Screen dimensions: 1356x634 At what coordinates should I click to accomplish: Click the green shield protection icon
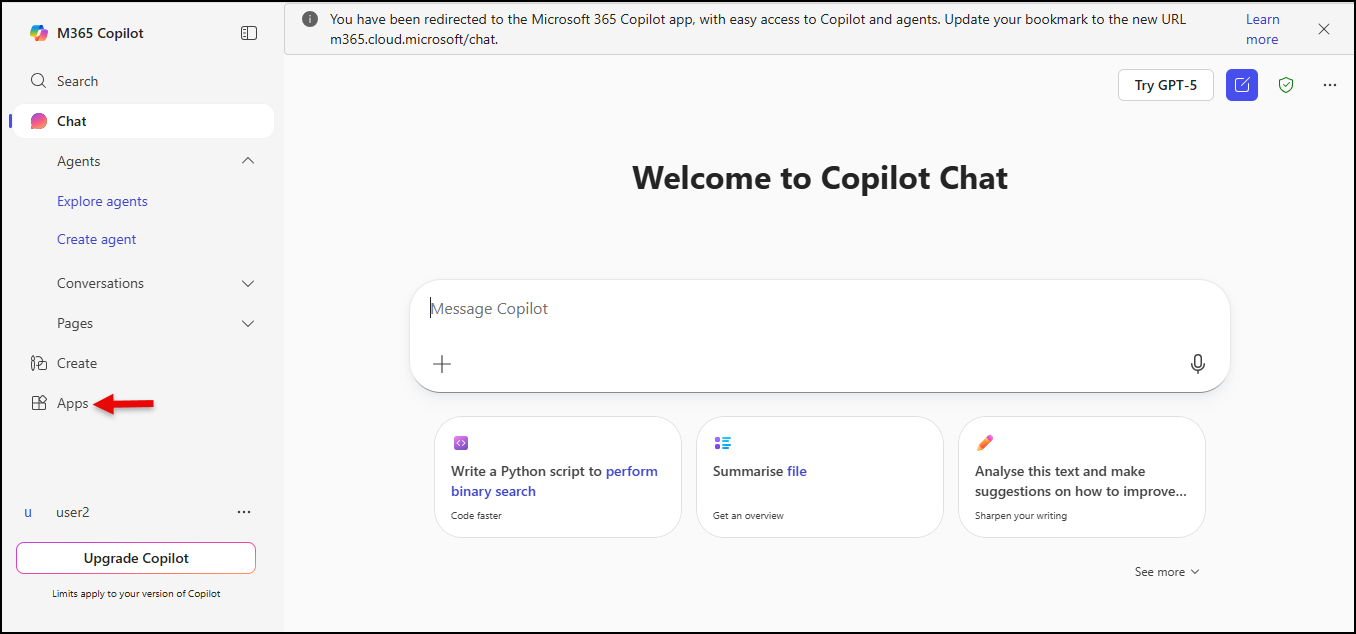tap(1286, 85)
